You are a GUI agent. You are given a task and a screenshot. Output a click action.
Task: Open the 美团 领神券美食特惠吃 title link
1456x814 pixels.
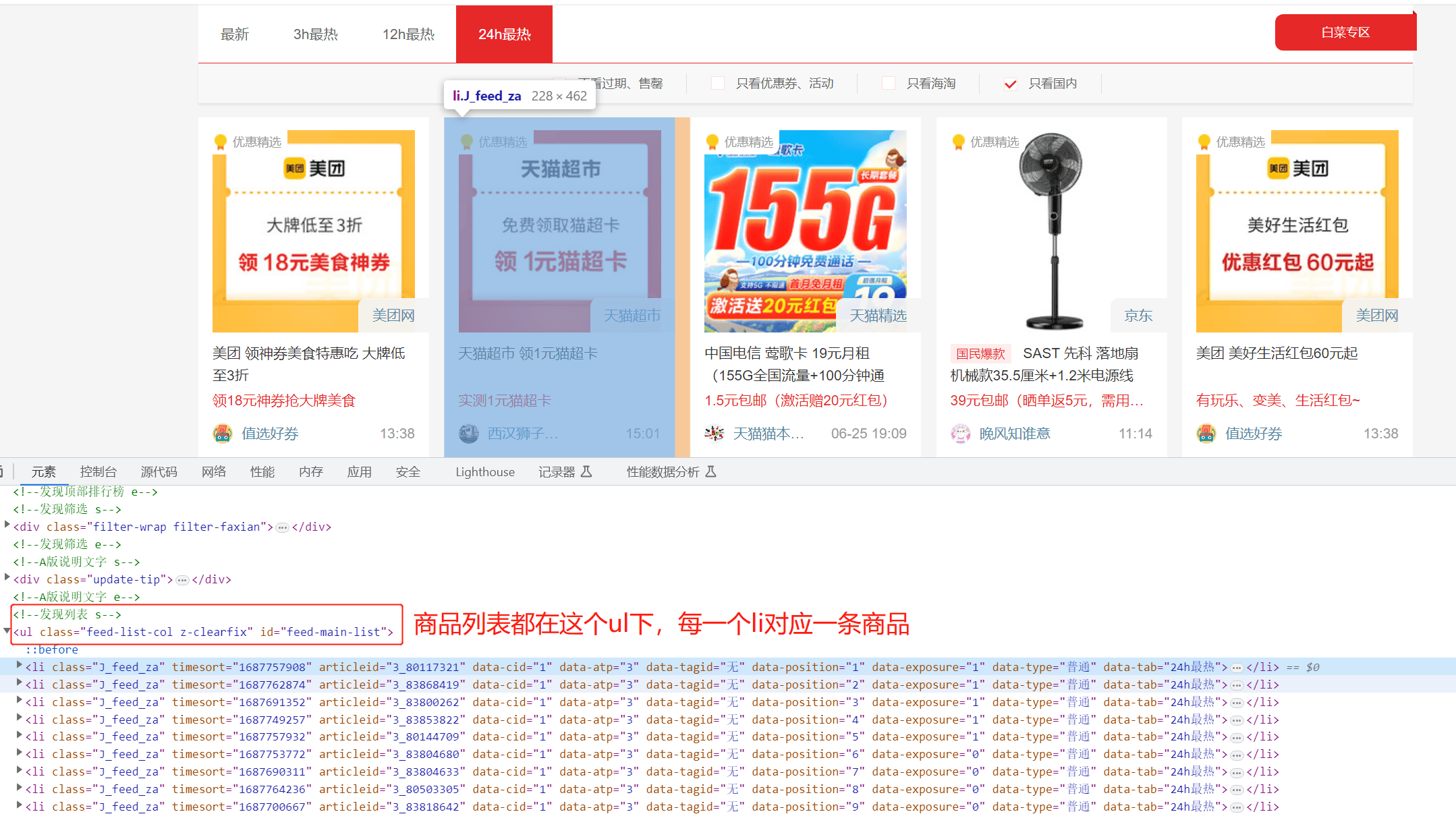(x=309, y=364)
